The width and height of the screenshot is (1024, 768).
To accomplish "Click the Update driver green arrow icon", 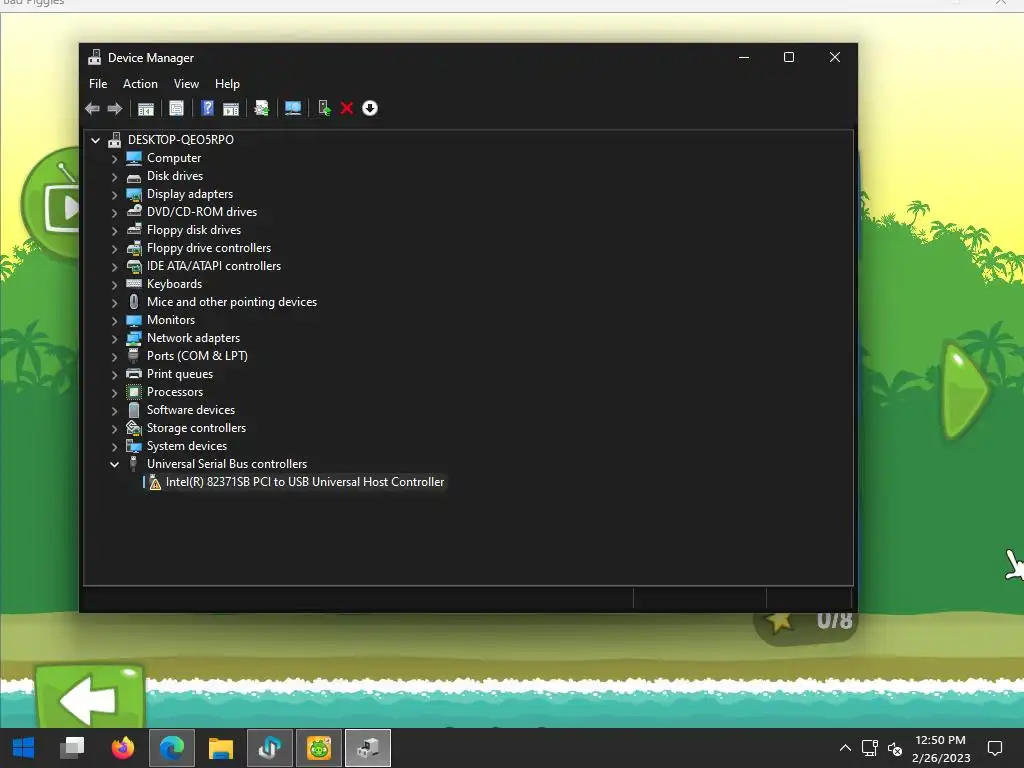I will (324, 108).
